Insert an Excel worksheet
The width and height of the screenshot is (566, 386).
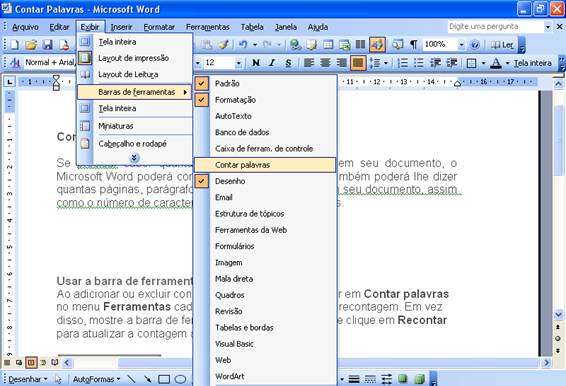tap(345, 45)
